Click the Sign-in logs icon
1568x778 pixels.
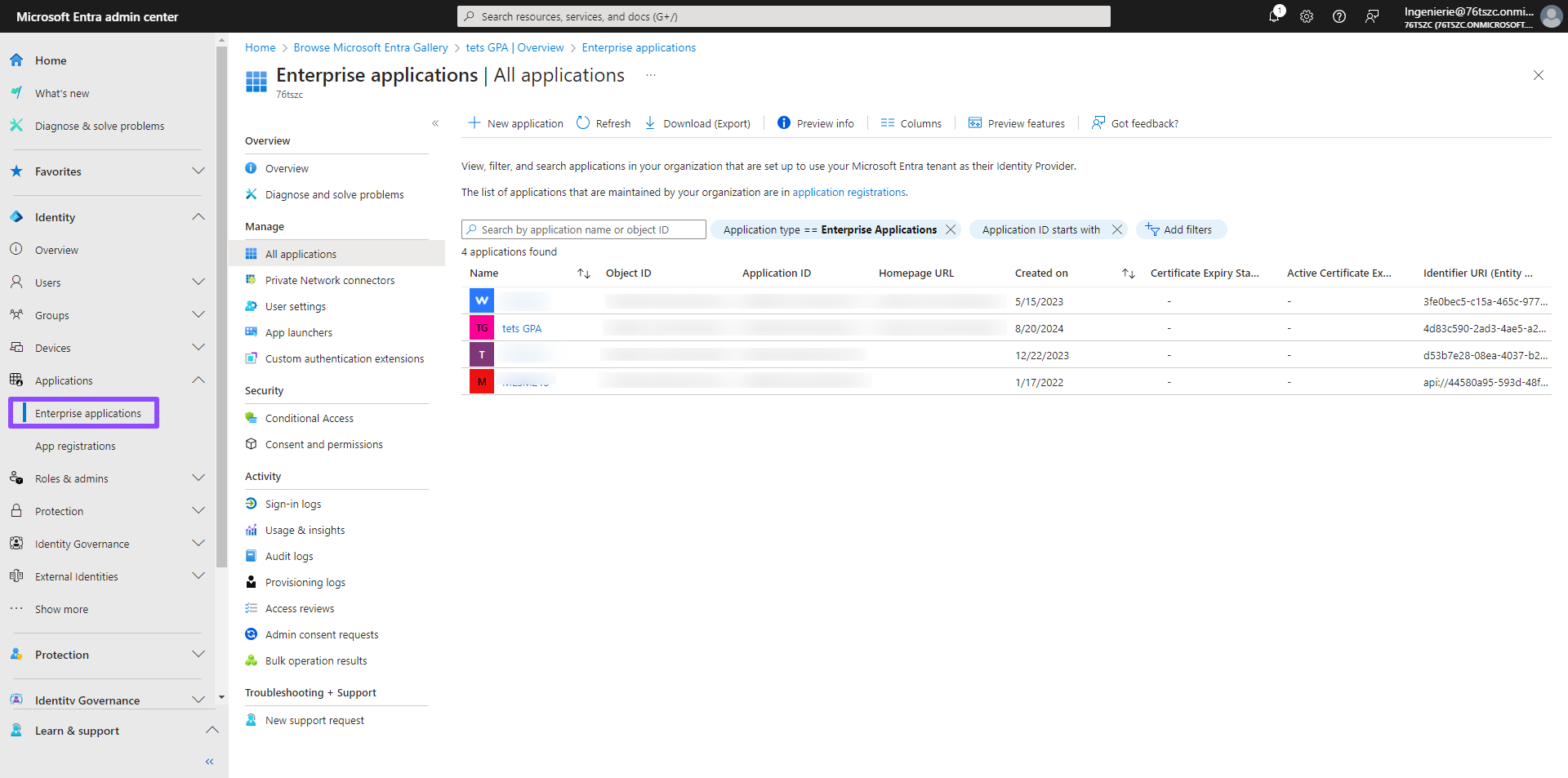tap(252, 504)
